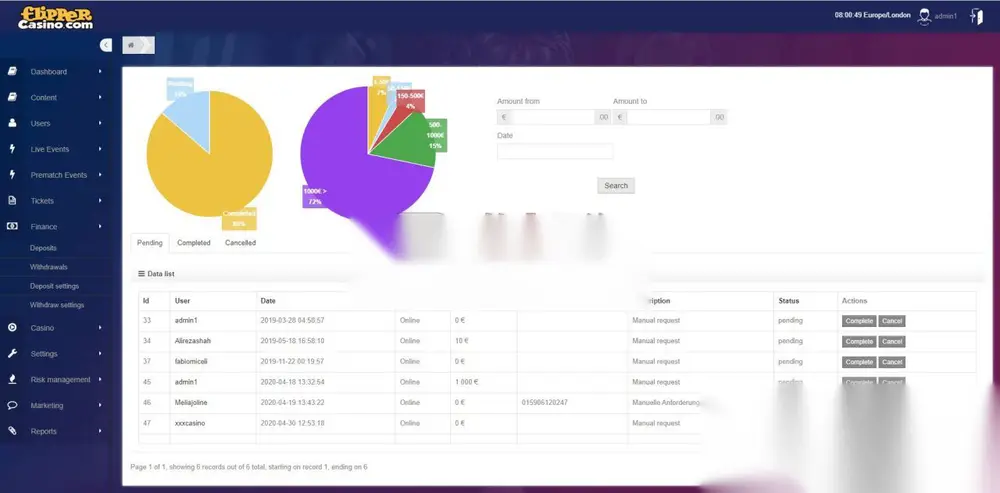The height and width of the screenshot is (493, 1000).
Task: Complete Alirezashah's pending request
Action: tap(859, 341)
